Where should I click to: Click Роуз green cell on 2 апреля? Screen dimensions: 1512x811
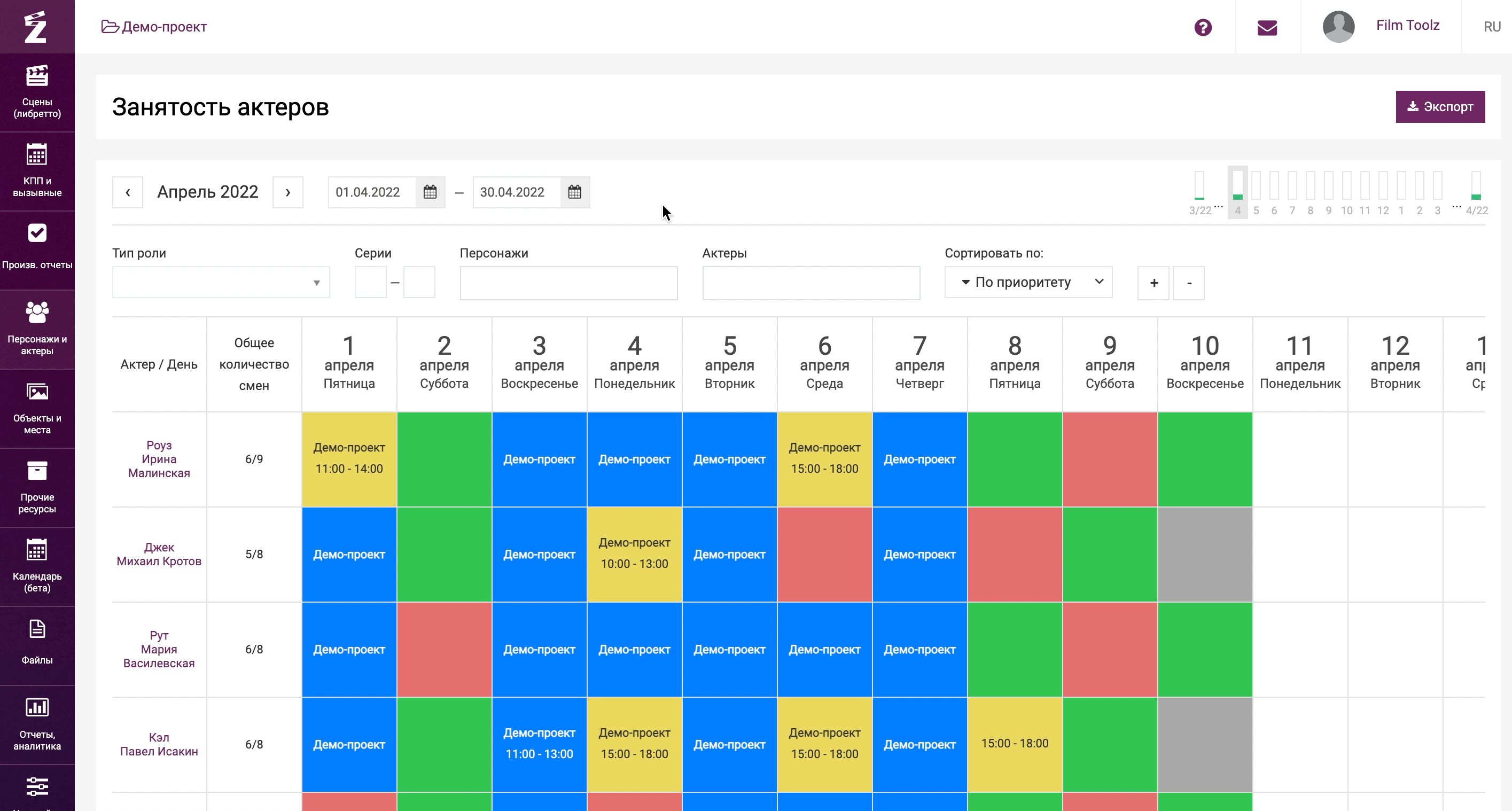[x=445, y=459]
